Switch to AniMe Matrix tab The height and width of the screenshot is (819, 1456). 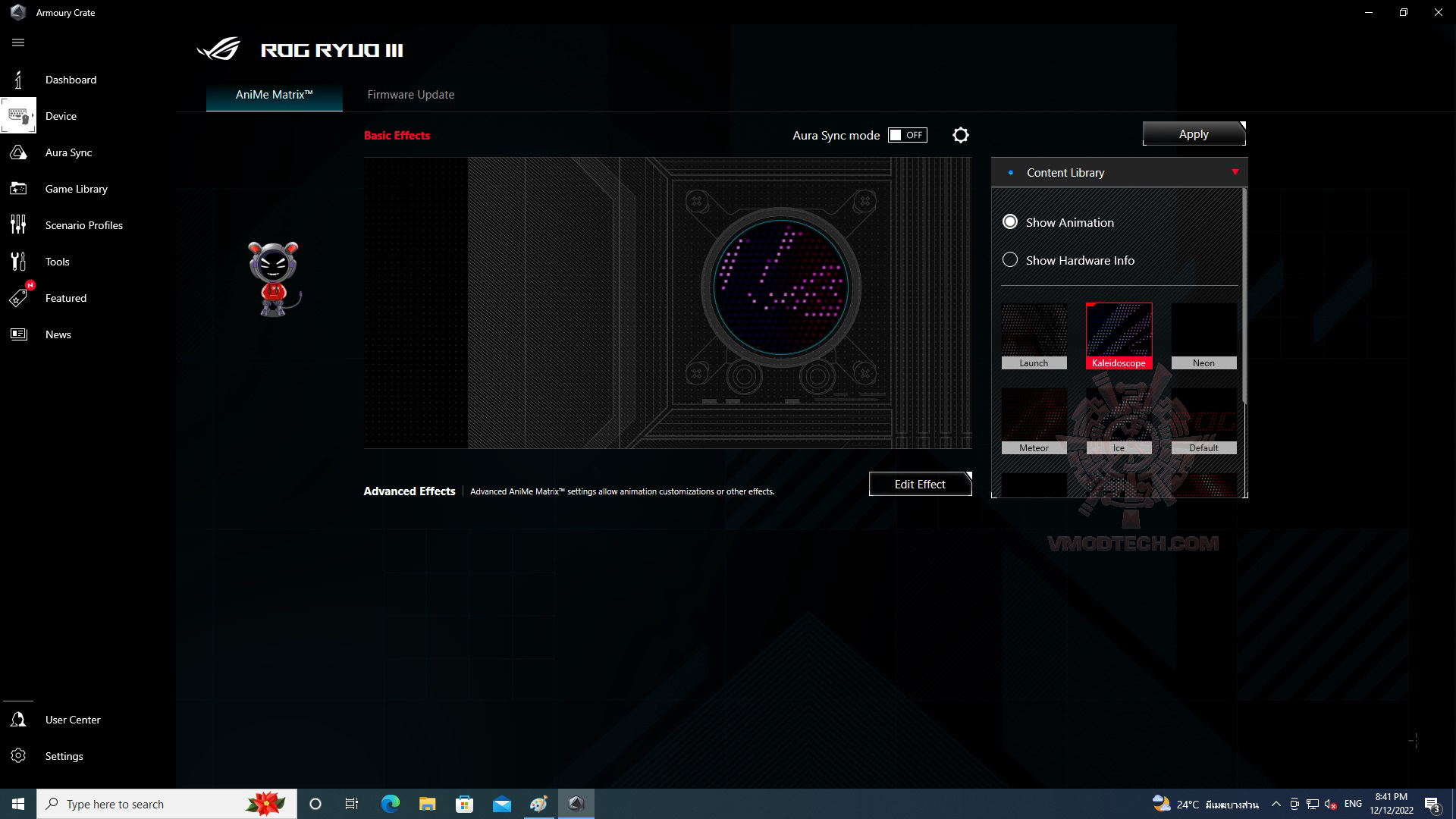274,95
